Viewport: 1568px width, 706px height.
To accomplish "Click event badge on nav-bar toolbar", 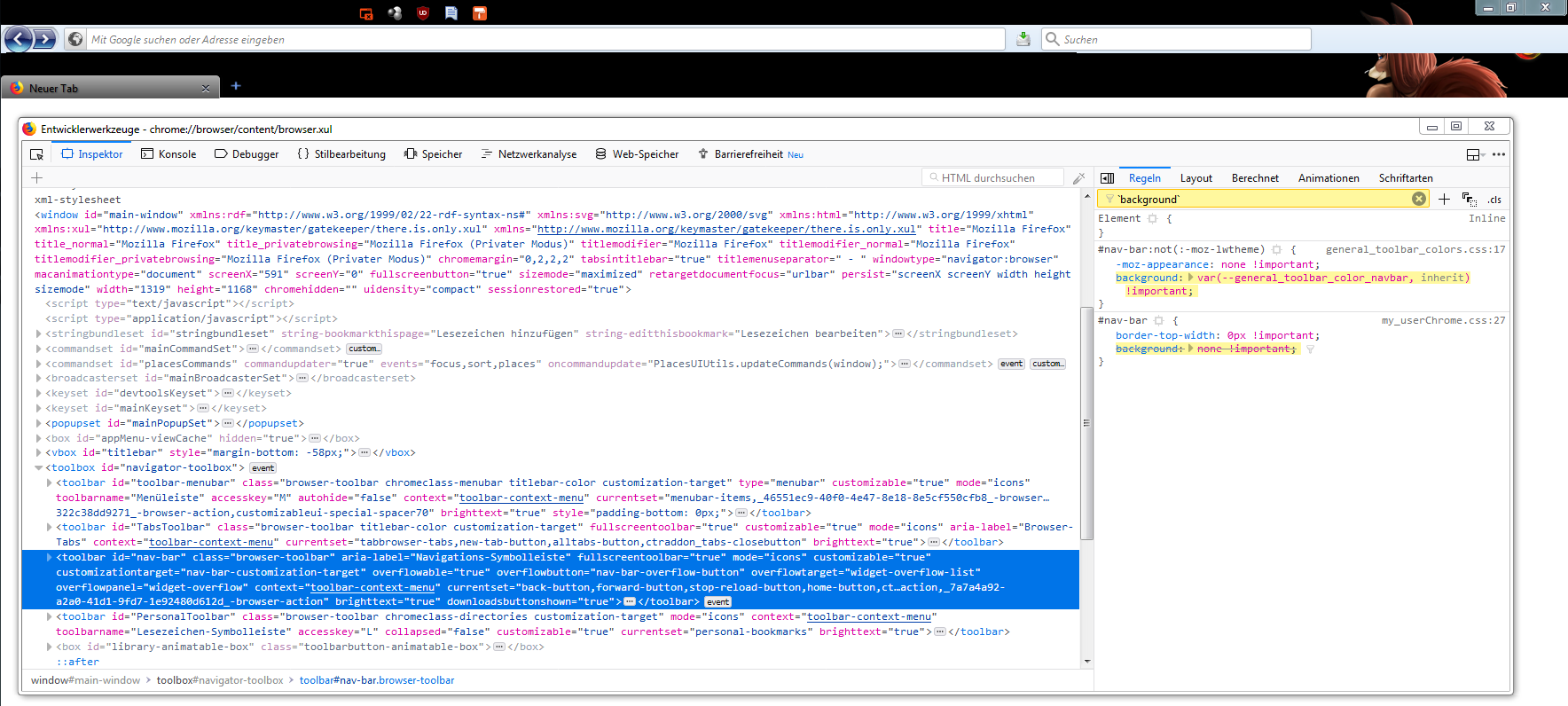I will click(717, 602).
